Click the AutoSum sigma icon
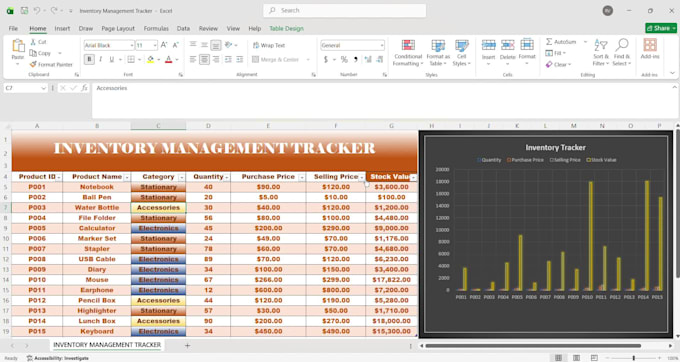 549,42
